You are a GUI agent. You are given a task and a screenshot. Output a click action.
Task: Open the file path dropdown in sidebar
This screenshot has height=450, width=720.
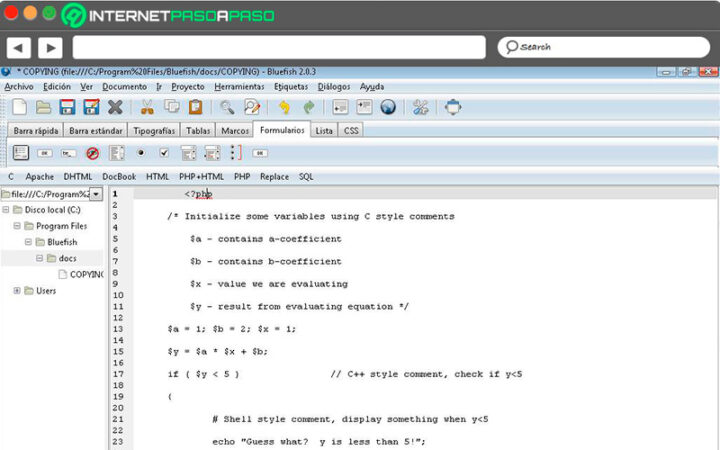96,194
